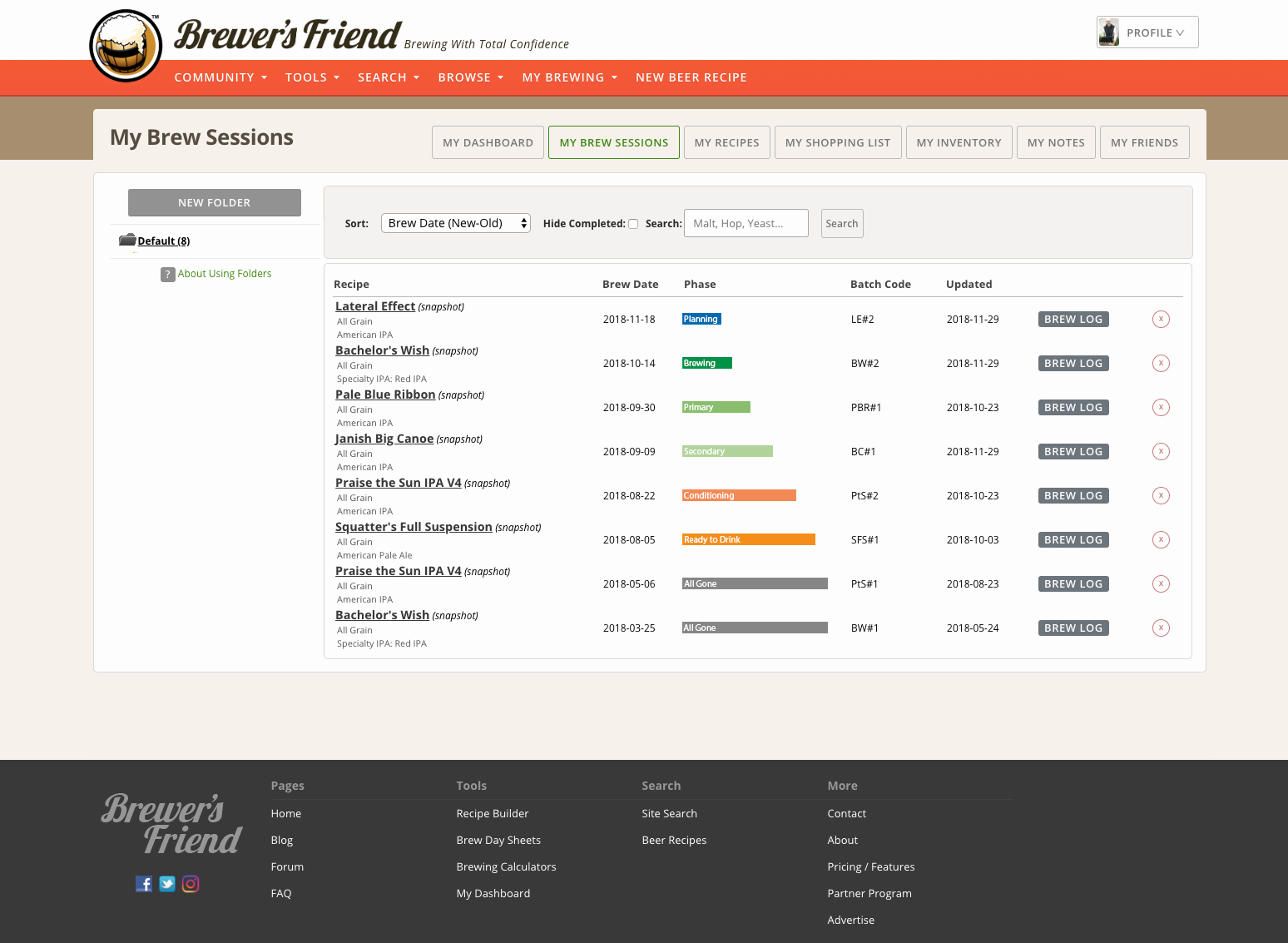
Task: Click the blue Planning phase bar
Action: pyautogui.click(x=701, y=319)
